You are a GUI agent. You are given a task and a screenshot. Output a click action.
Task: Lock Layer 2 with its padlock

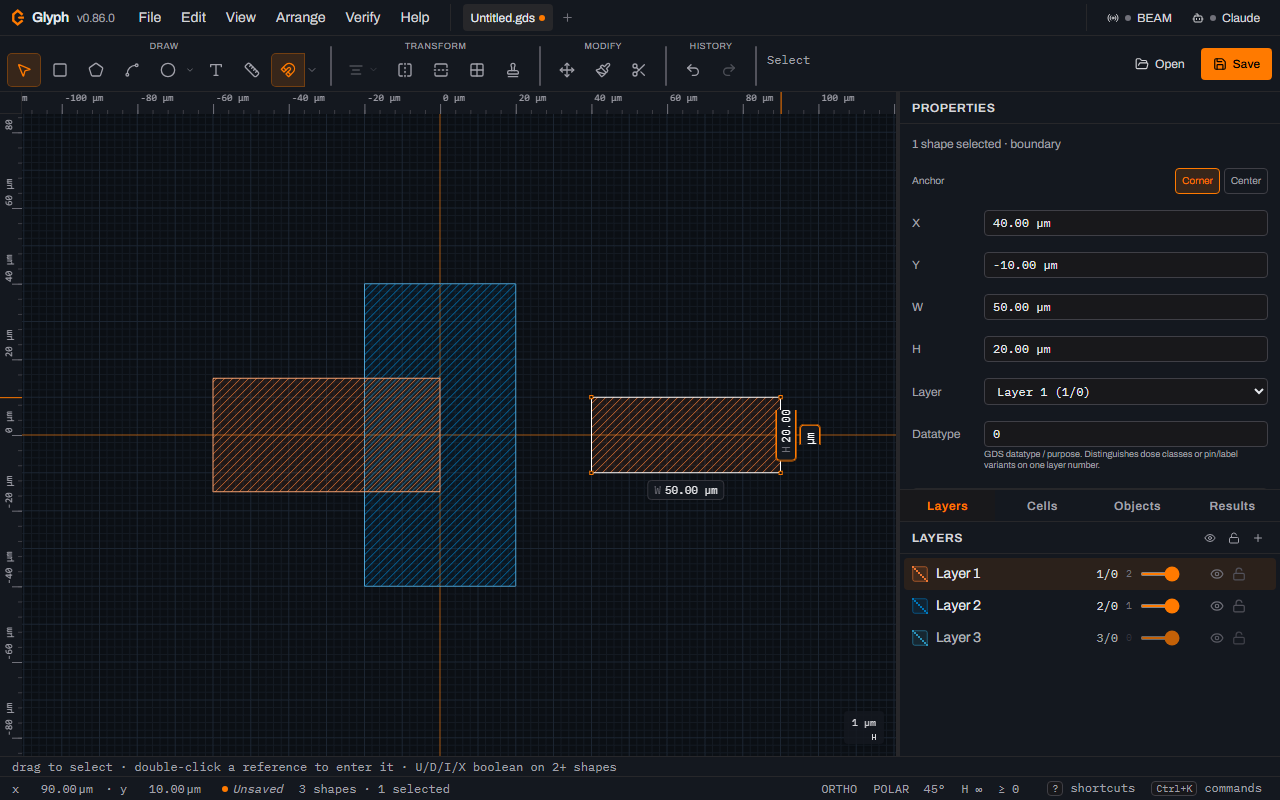tap(1239, 606)
